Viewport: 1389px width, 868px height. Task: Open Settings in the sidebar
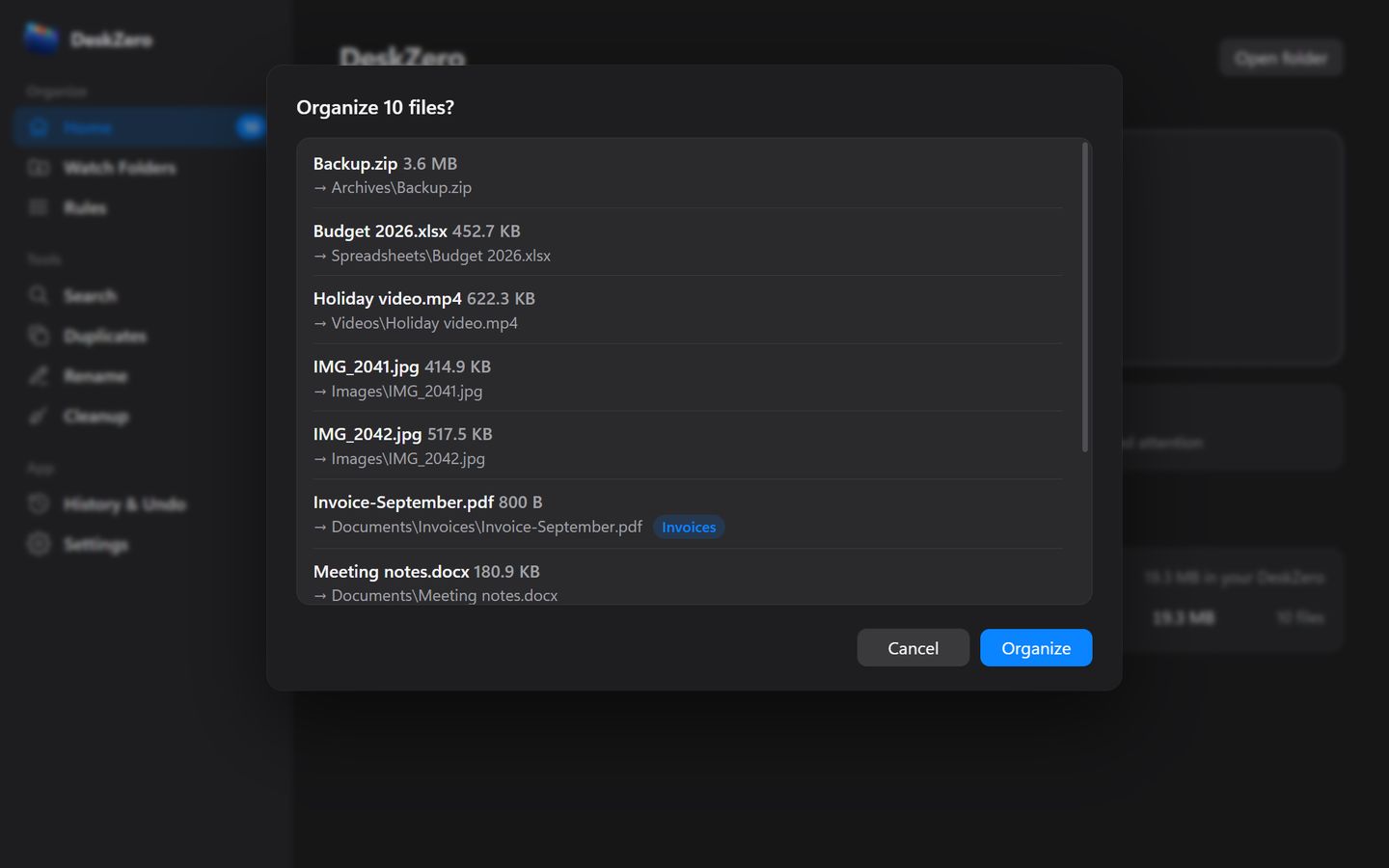141,544
